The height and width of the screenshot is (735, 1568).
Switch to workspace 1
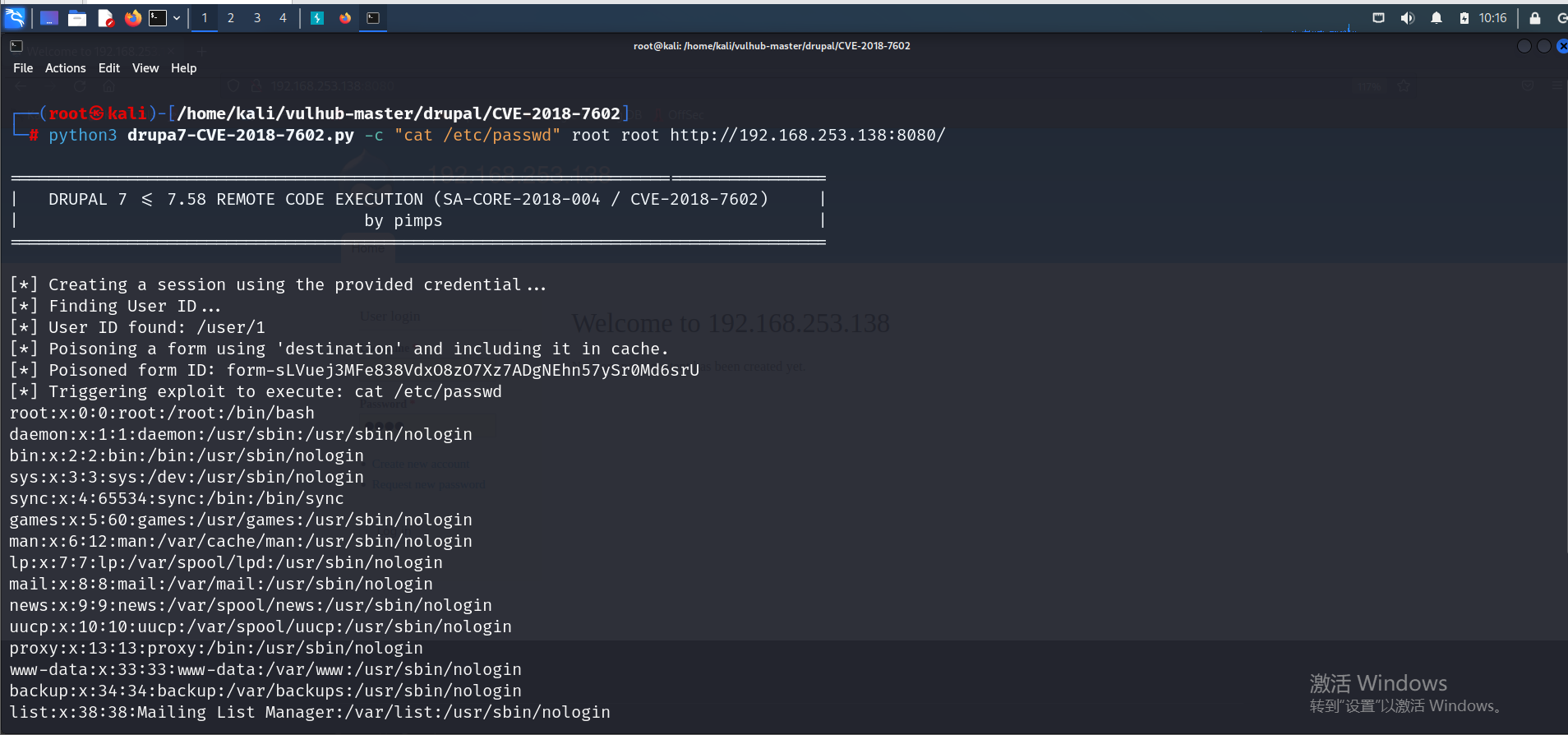(205, 18)
